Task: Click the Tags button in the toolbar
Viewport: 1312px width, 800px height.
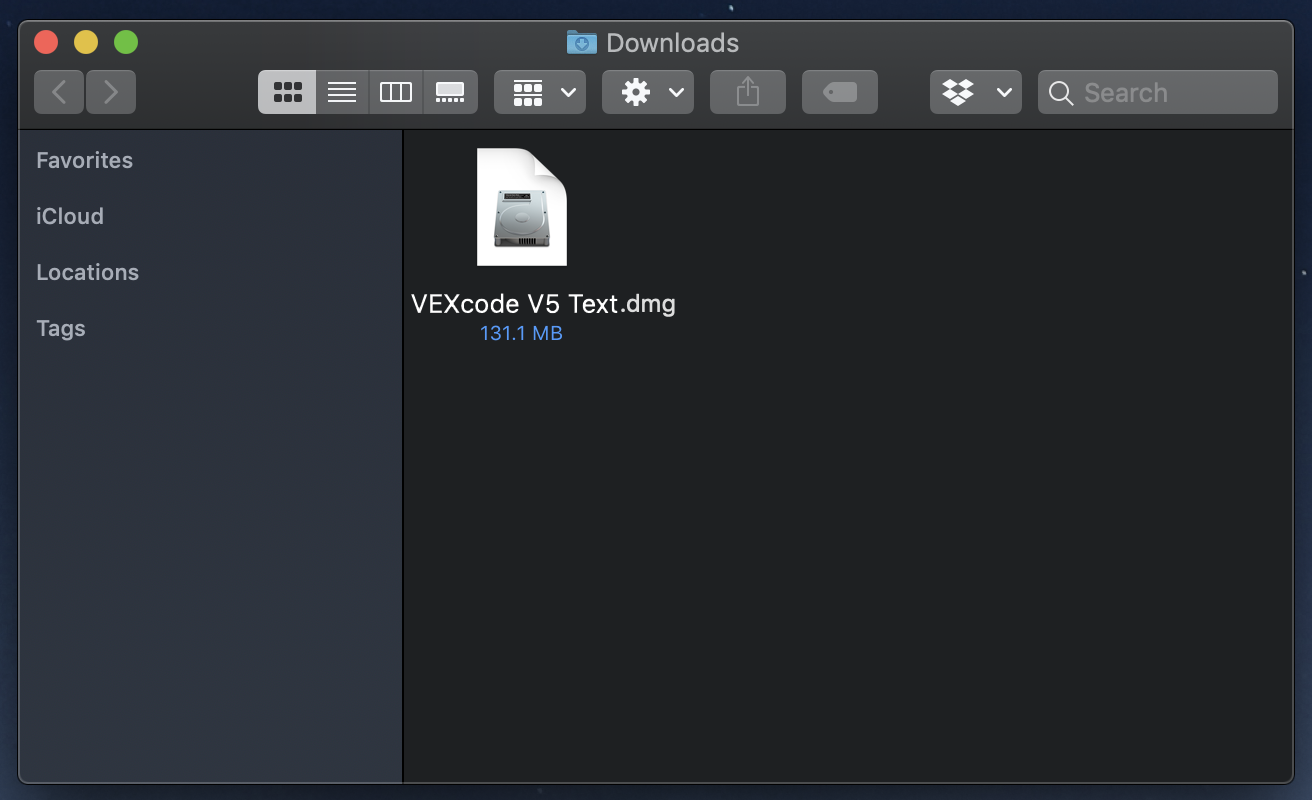Action: [x=839, y=91]
